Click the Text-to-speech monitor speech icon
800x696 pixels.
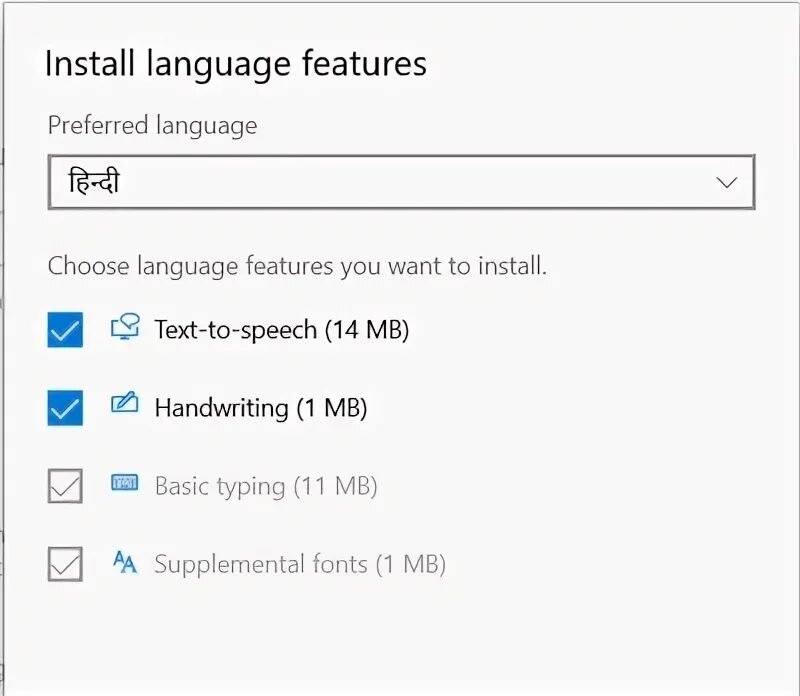pos(124,328)
